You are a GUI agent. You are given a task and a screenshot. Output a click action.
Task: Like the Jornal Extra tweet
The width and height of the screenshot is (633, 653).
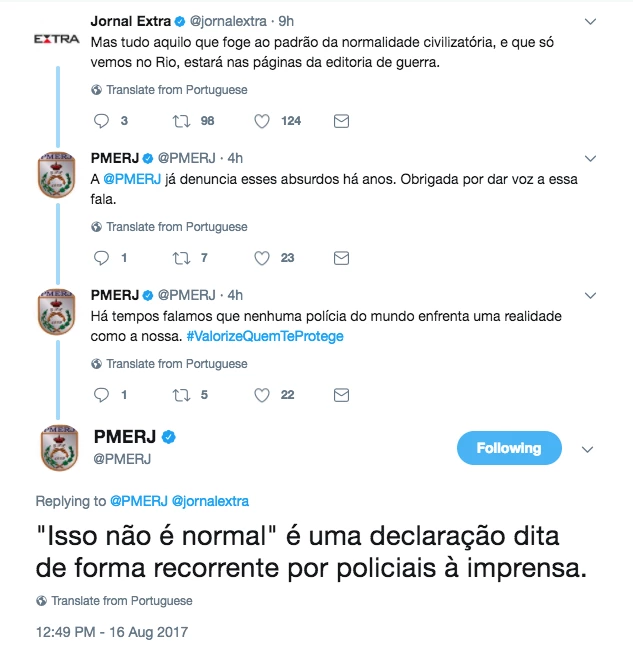click(262, 121)
